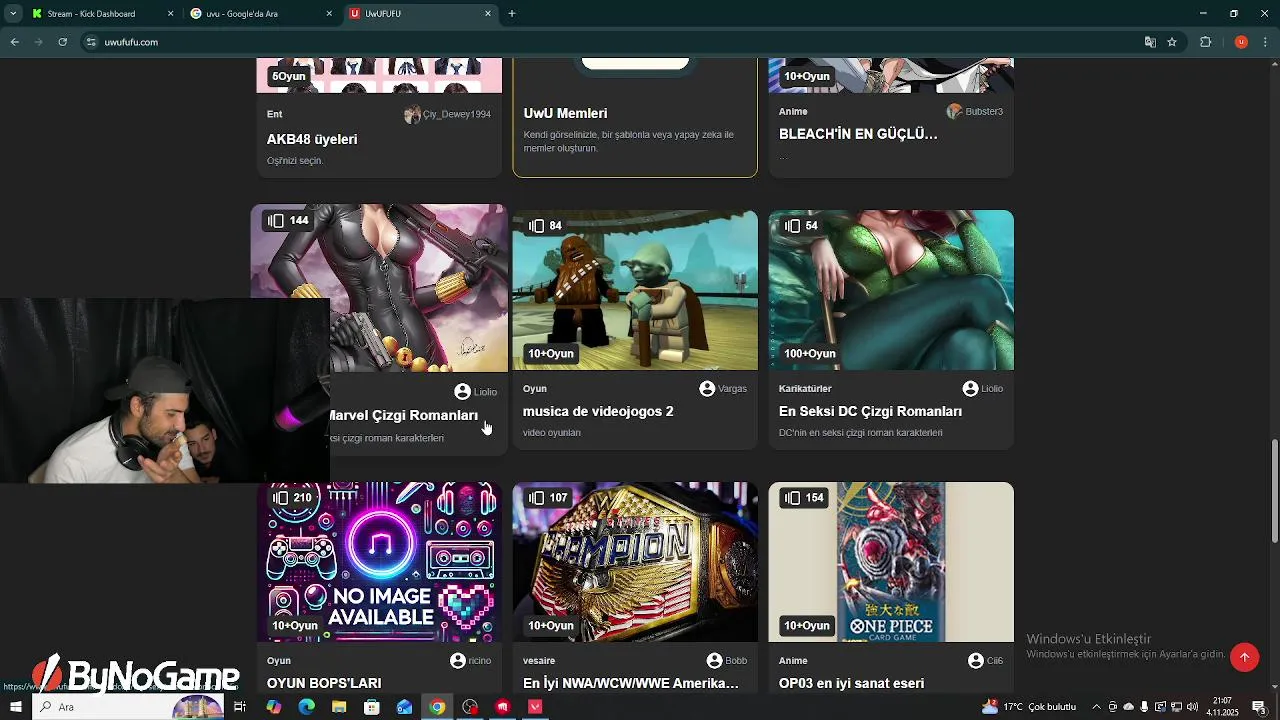Open AKB48 üyeleri game card title
This screenshot has height=720, width=1280.
pos(312,139)
